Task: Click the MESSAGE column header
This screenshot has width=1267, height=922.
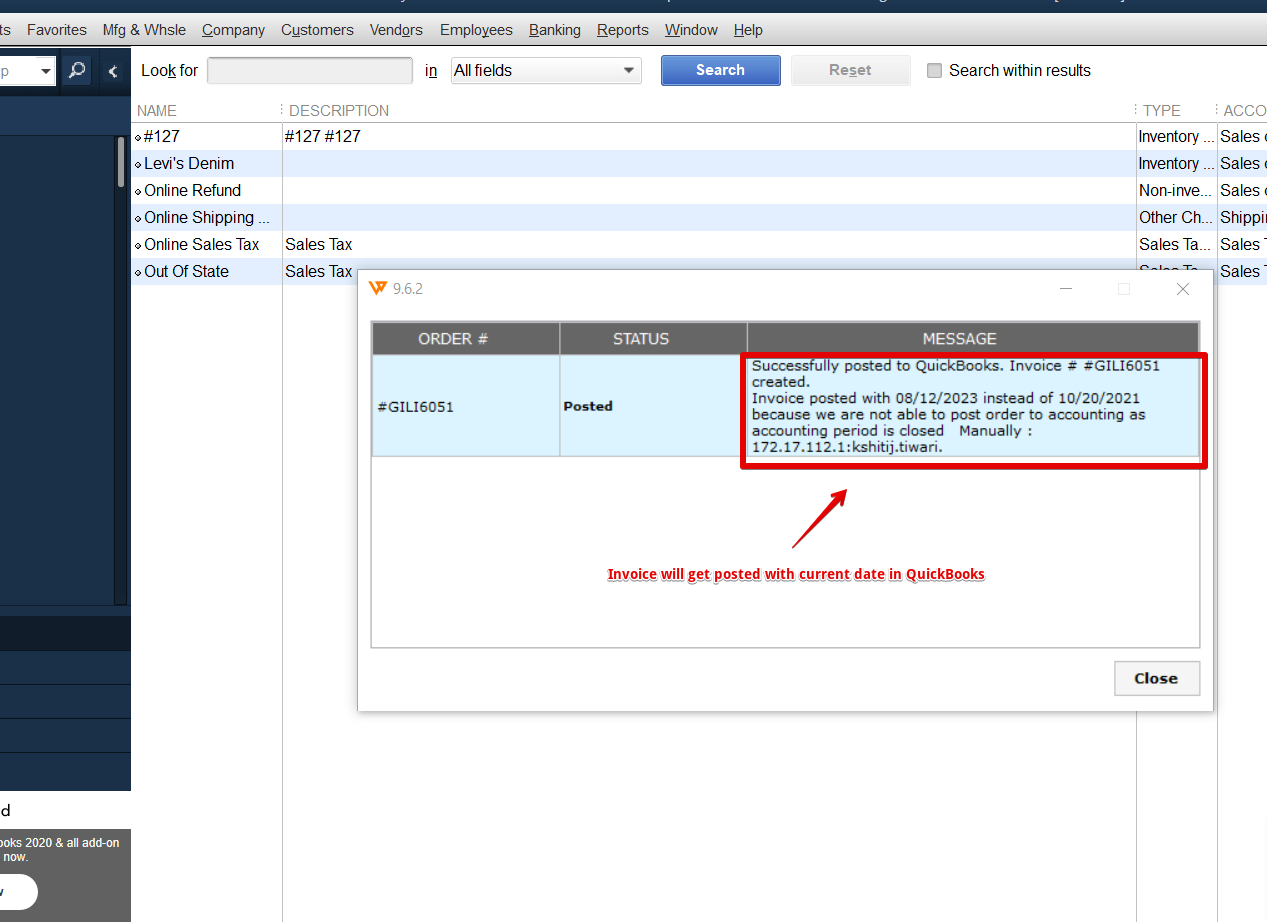Action: point(973,339)
